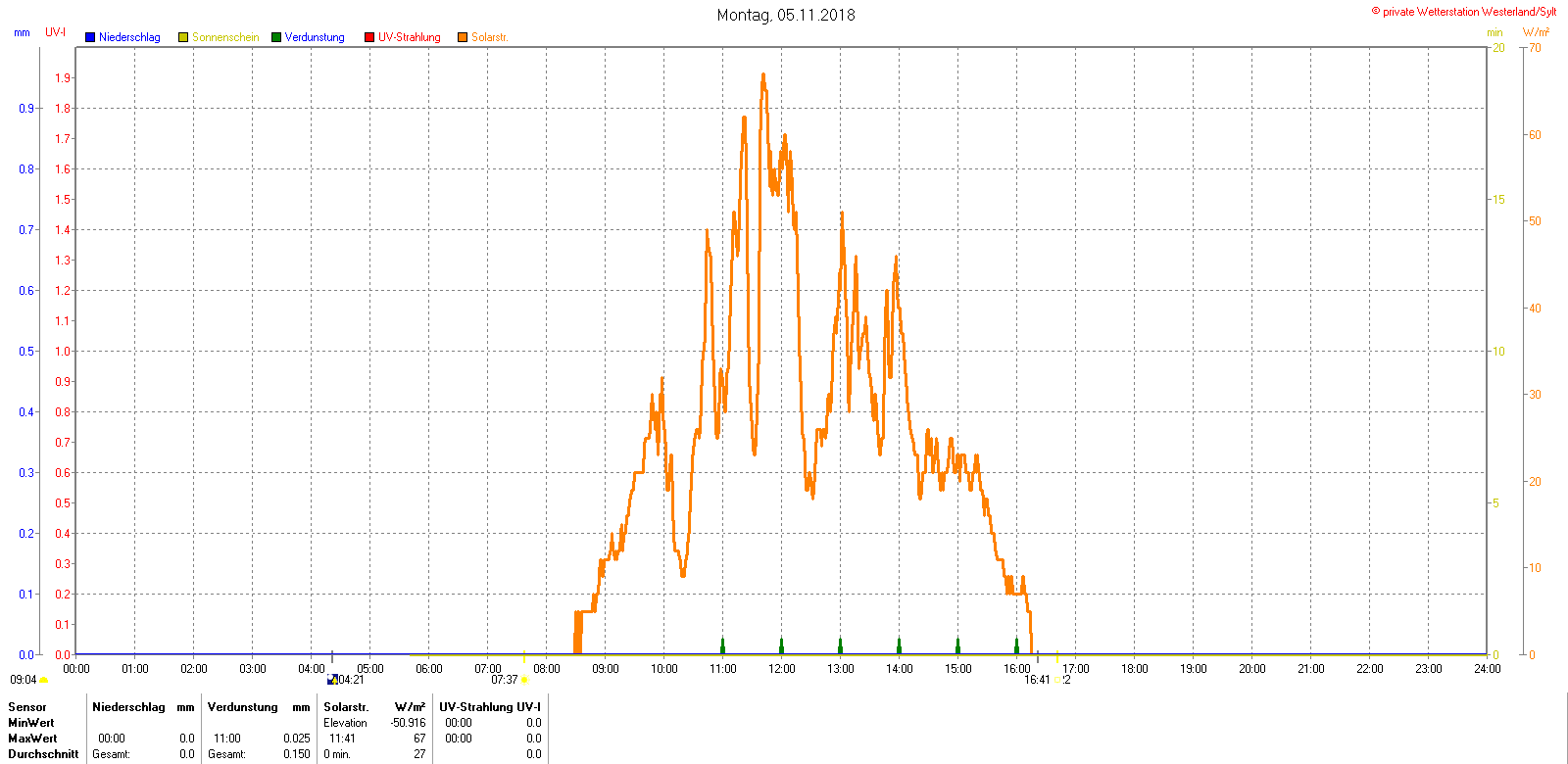Image resolution: width=1568 pixels, height=764 pixels.
Task: Click the yellow min axis unit label
Action: (1494, 32)
